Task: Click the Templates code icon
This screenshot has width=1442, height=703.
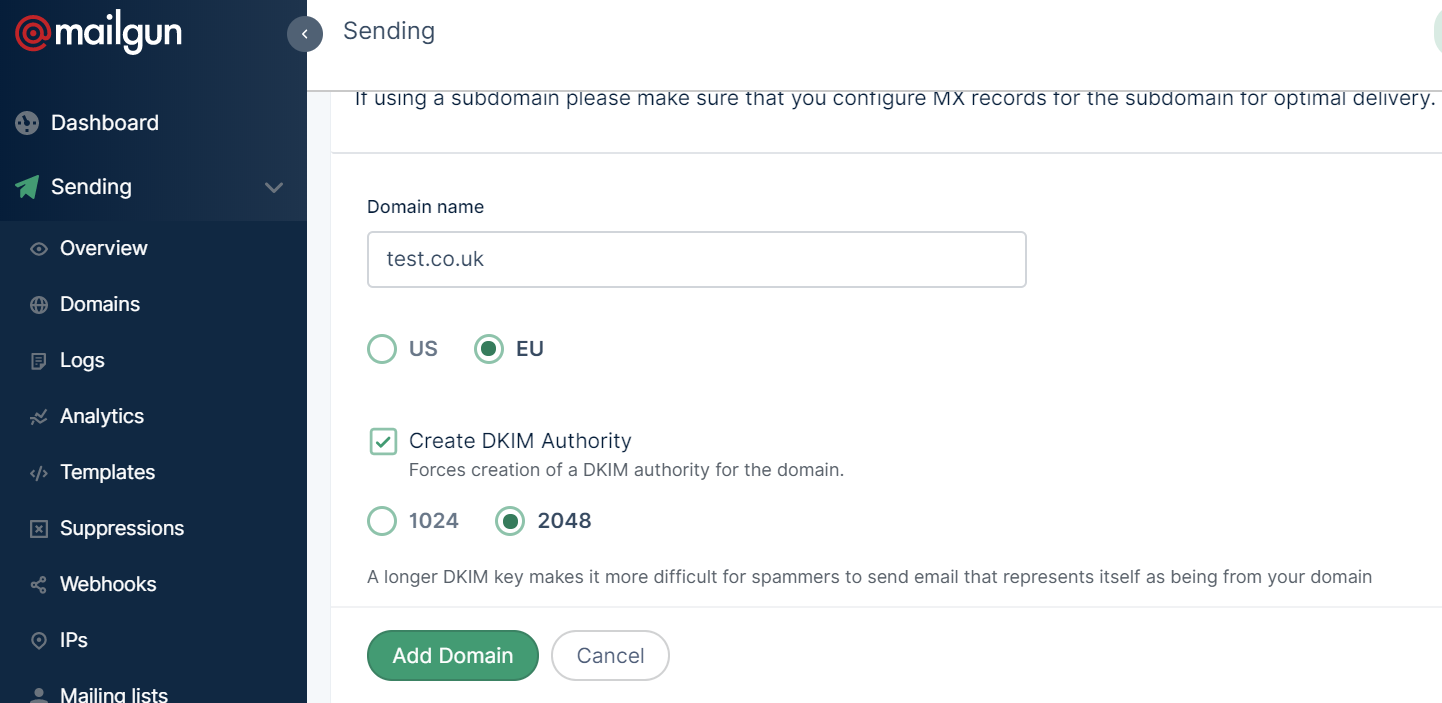Action: pyautogui.click(x=39, y=473)
